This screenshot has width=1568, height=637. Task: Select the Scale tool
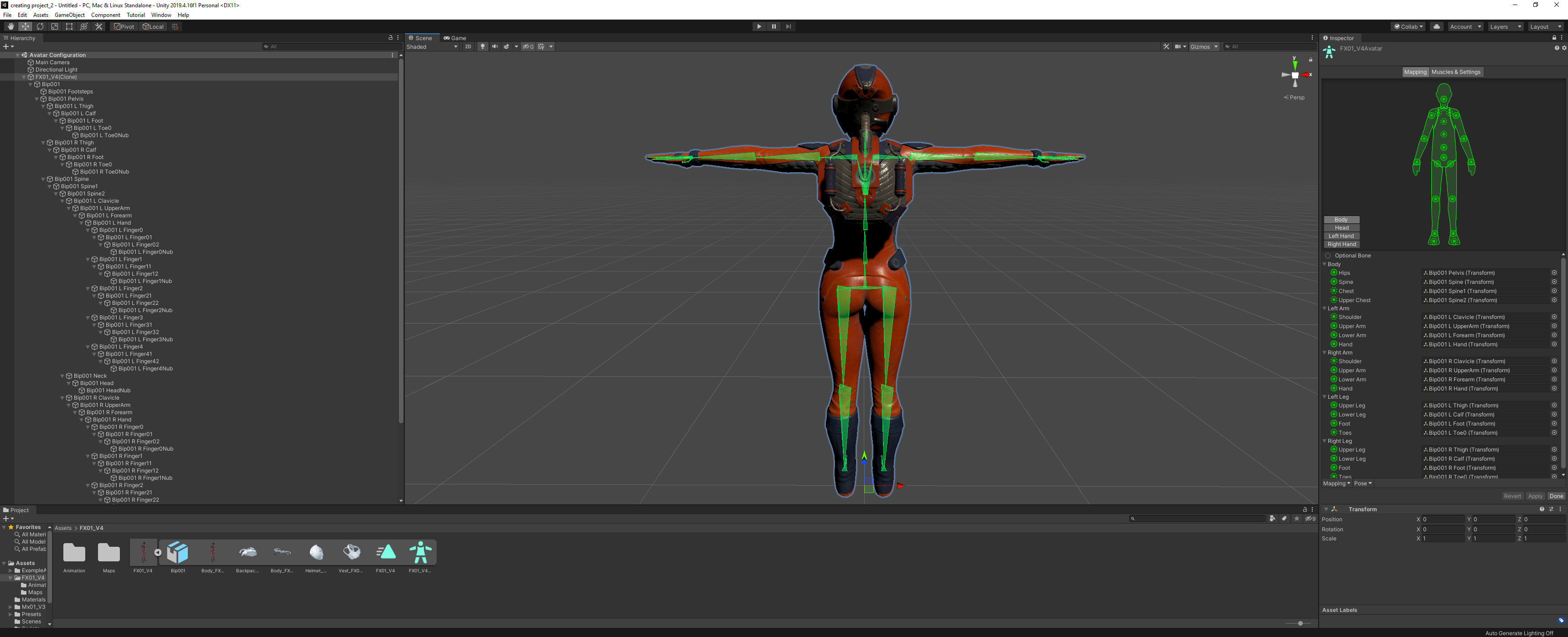coord(55,27)
